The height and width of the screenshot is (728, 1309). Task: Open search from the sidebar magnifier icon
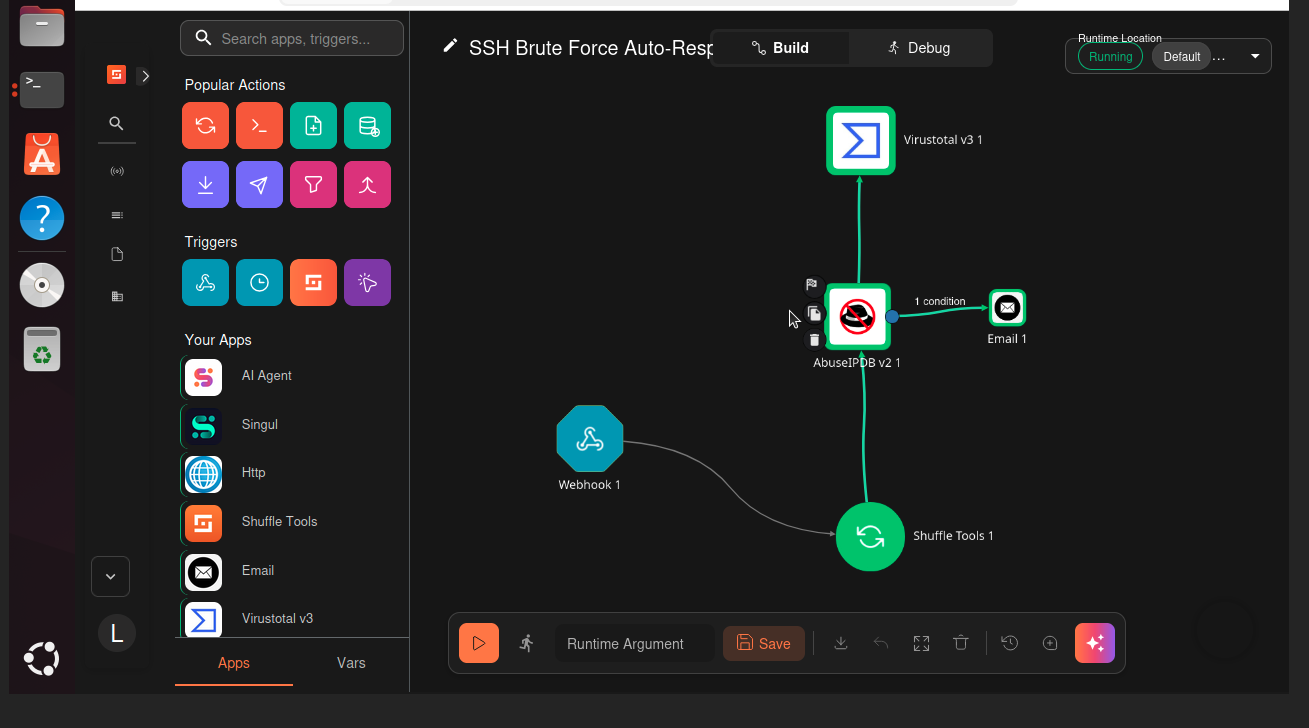(x=116, y=124)
